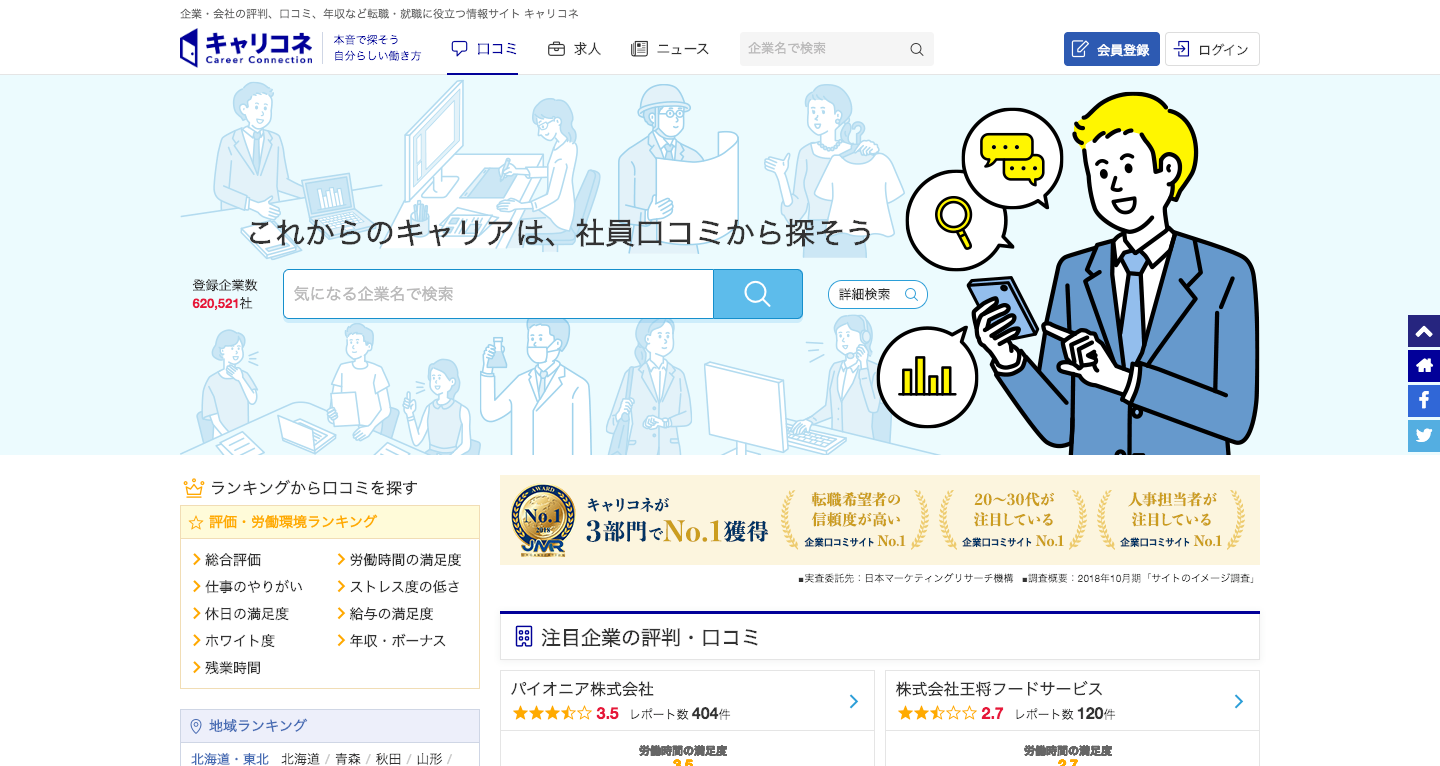Click the 本音で探そう 自分らしい働き方 tagline
This screenshot has height=766, width=1440.
[377, 48]
